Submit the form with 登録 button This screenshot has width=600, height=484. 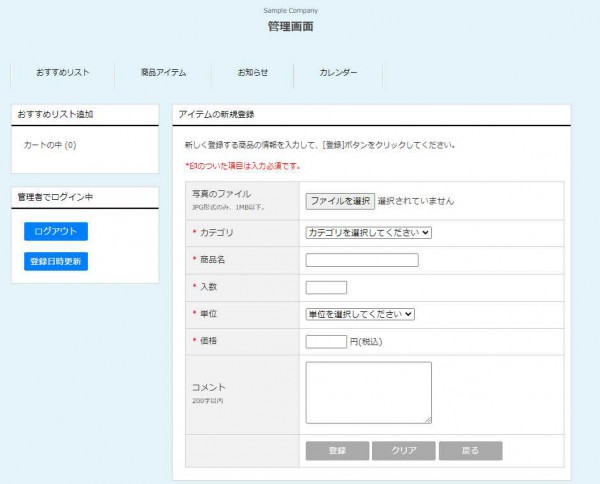tap(337, 451)
